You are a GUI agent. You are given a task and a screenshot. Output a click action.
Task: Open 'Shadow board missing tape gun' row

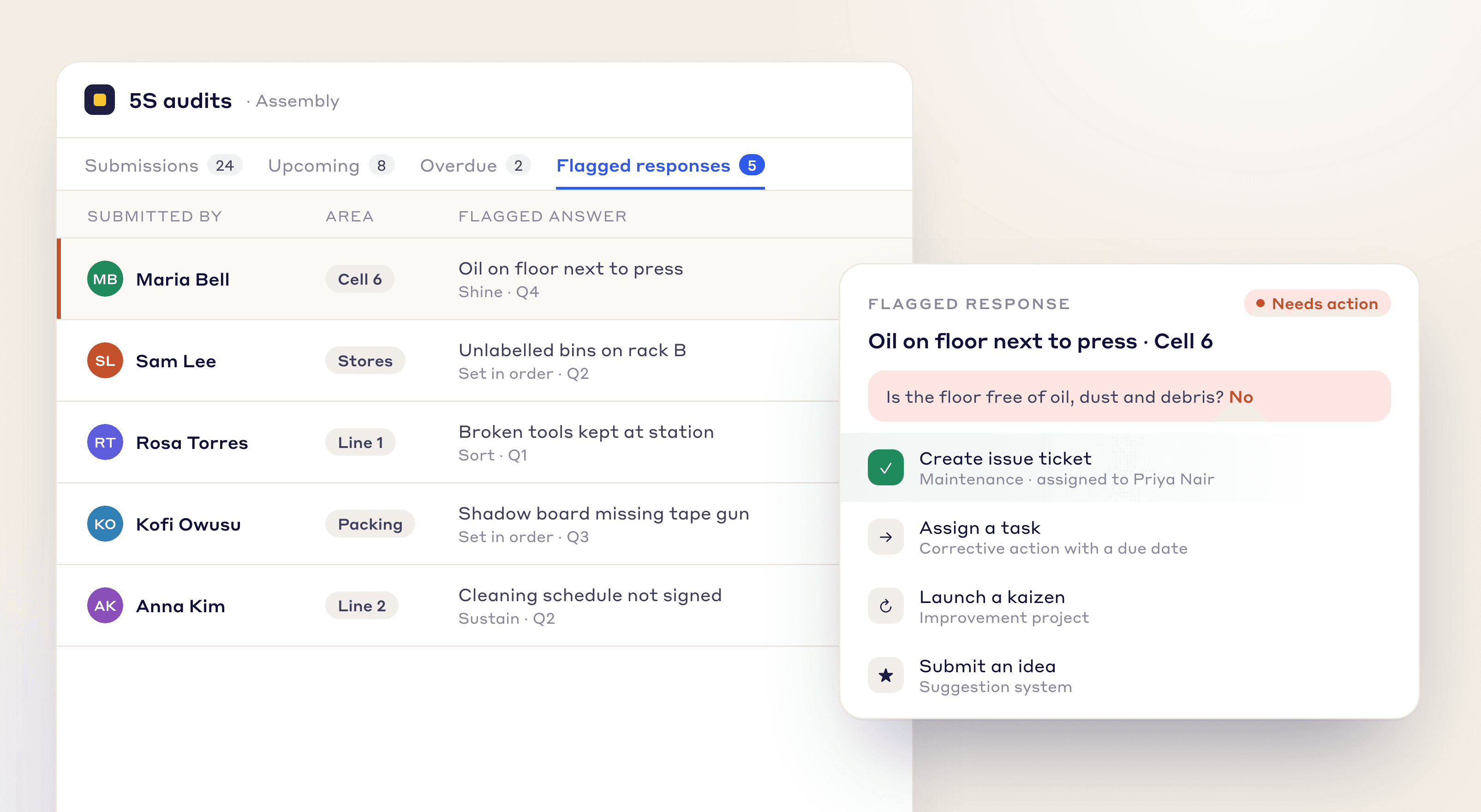coord(448,524)
